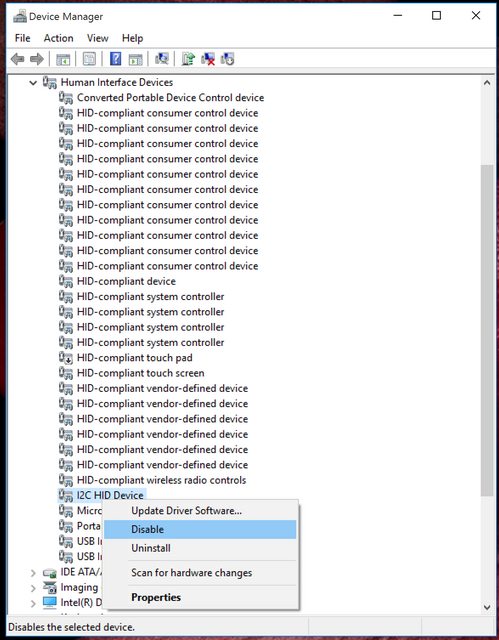The width and height of the screenshot is (499, 640).
Task: Select Converted Portable Device Control device
Action: point(171,98)
